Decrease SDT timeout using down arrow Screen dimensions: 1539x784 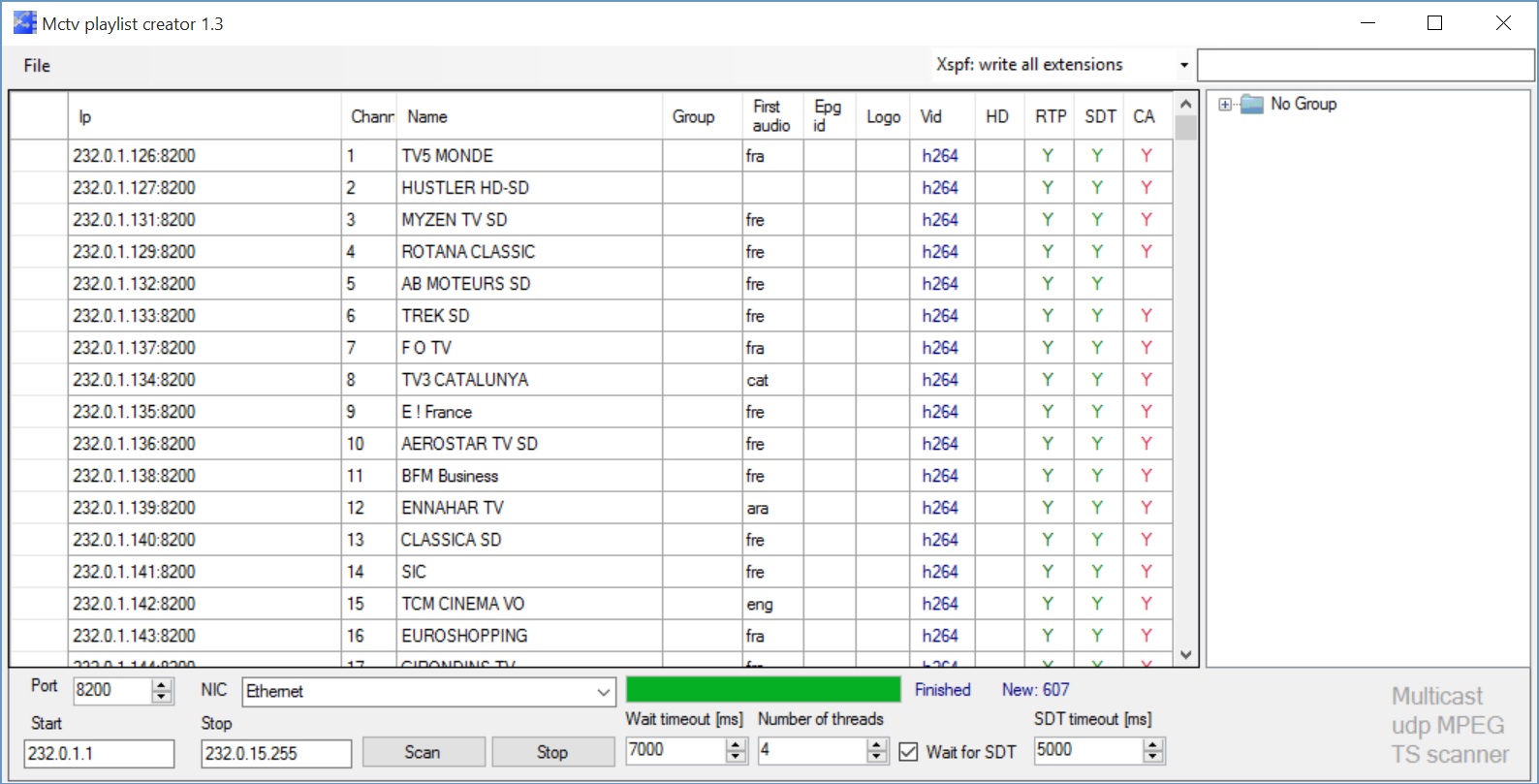click(1152, 757)
